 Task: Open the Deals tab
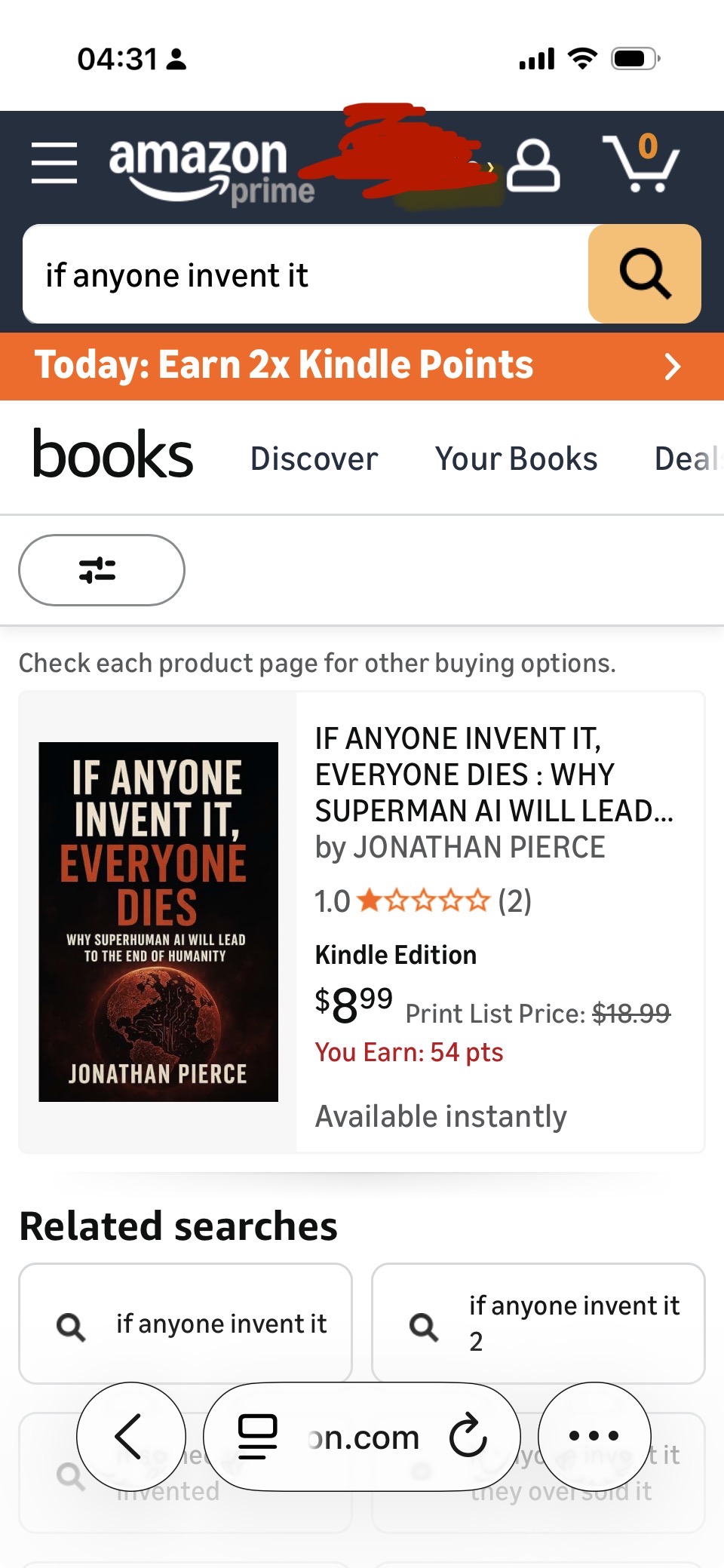[688, 459]
